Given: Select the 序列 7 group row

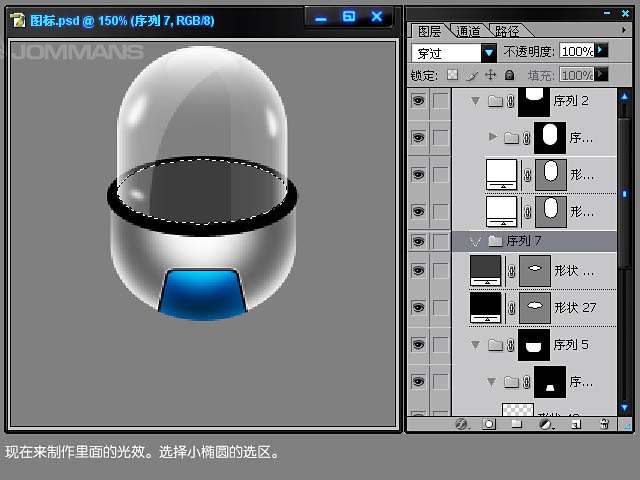Looking at the screenshot, I should click(x=534, y=241).
